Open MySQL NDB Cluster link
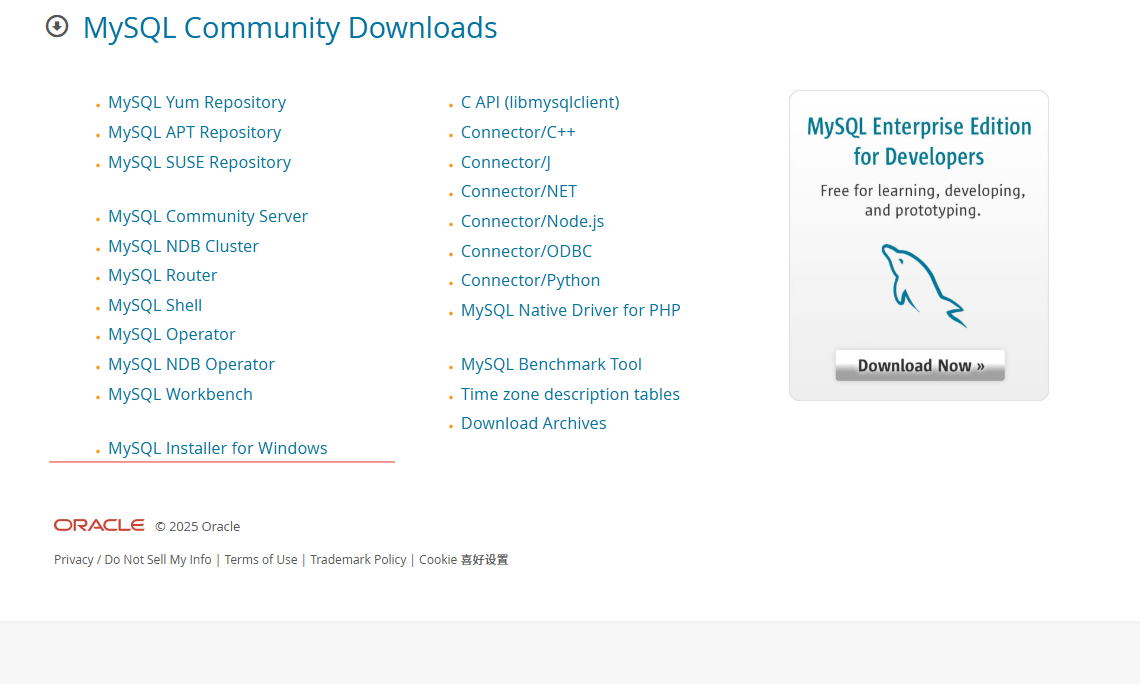 pyautogui.click(x=183, y=246)
